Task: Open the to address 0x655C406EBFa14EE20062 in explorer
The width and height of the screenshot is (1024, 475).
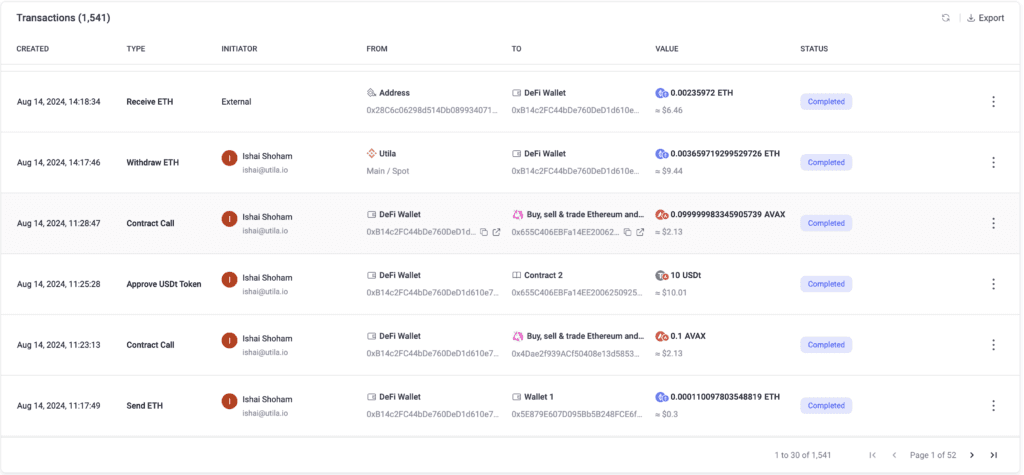Action: click(640, 232)
